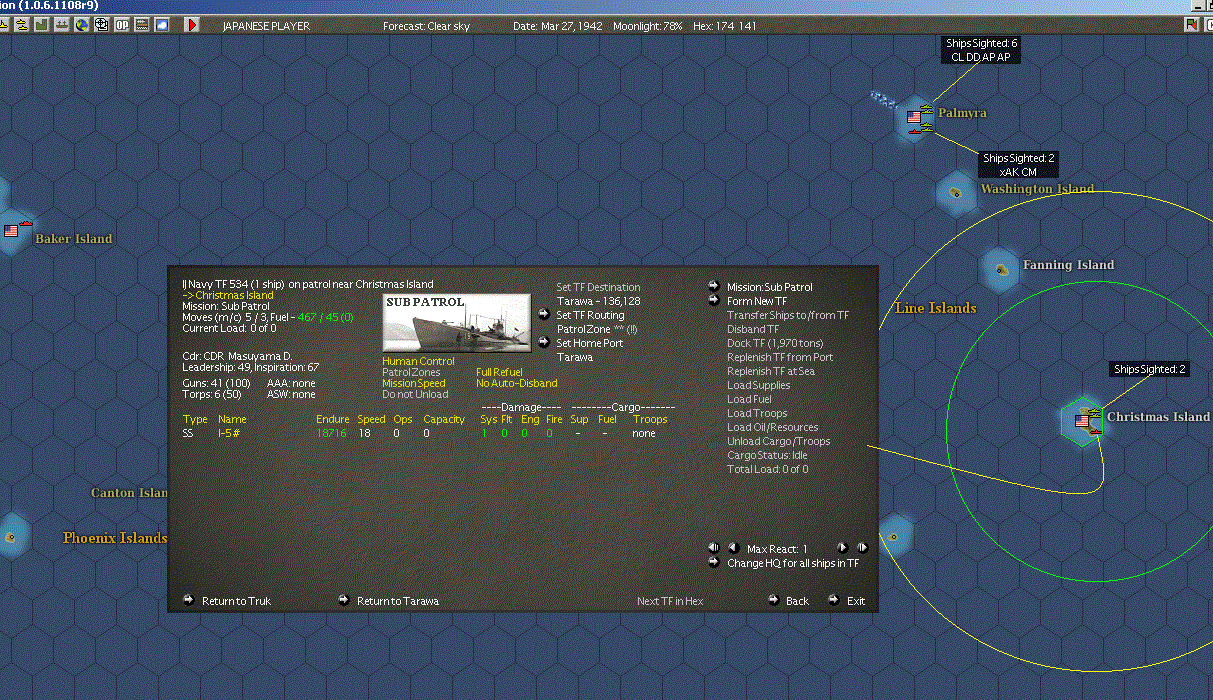Toggle Mission Speed setting
This screenshot has height=700, width=1213.
tap(414, 383)
